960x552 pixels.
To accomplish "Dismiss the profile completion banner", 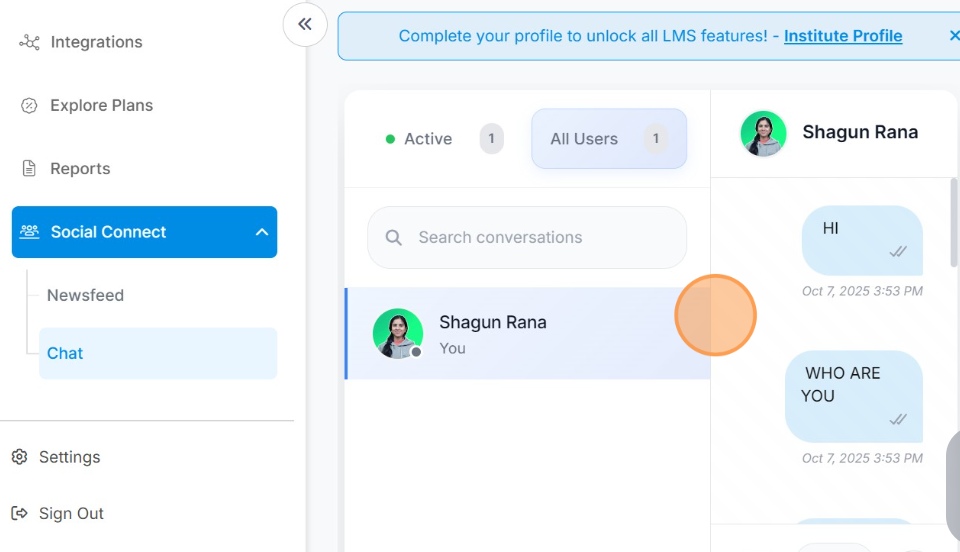I will pos(953,36).
